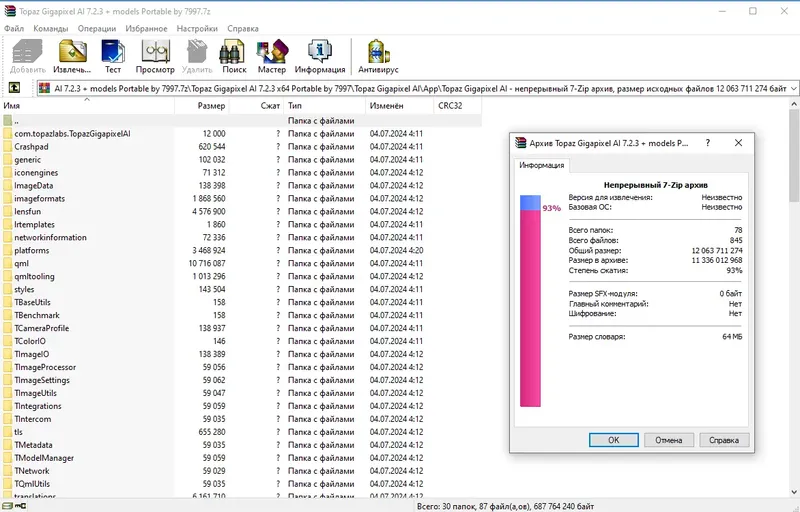Open the Справка menu
The height and width of the screenshot is (512, 800).
point(243,29)
